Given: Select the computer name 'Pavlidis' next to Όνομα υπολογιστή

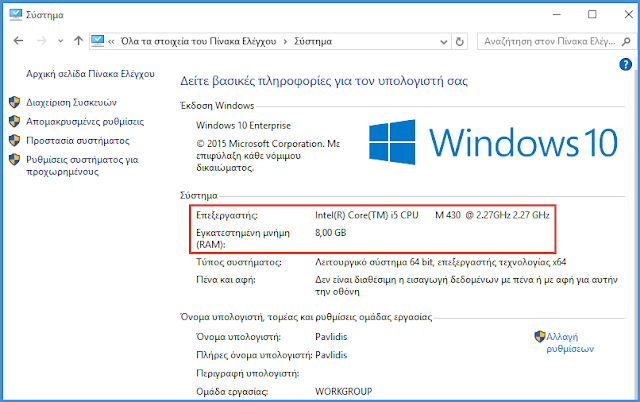Looking at the screenshot, I should tap(331, 337).
